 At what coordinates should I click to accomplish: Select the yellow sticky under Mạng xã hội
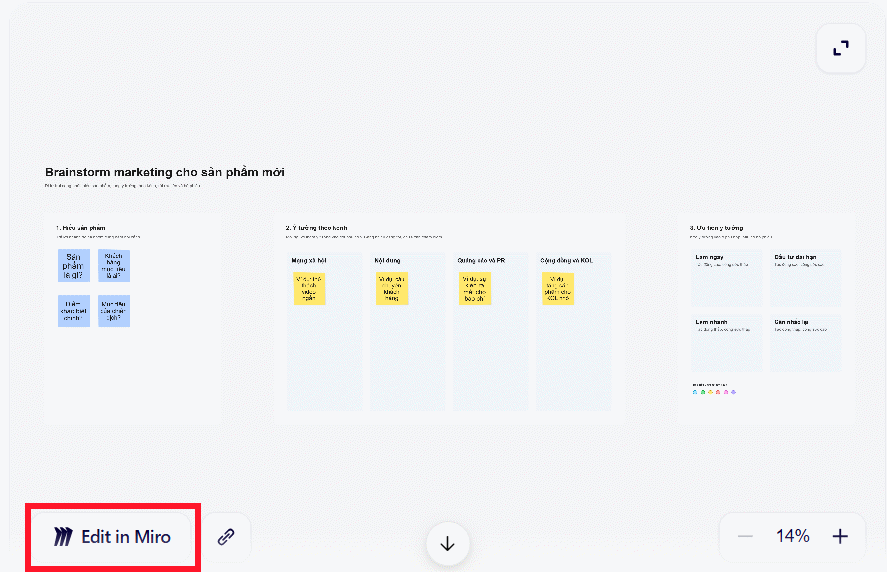309,289
